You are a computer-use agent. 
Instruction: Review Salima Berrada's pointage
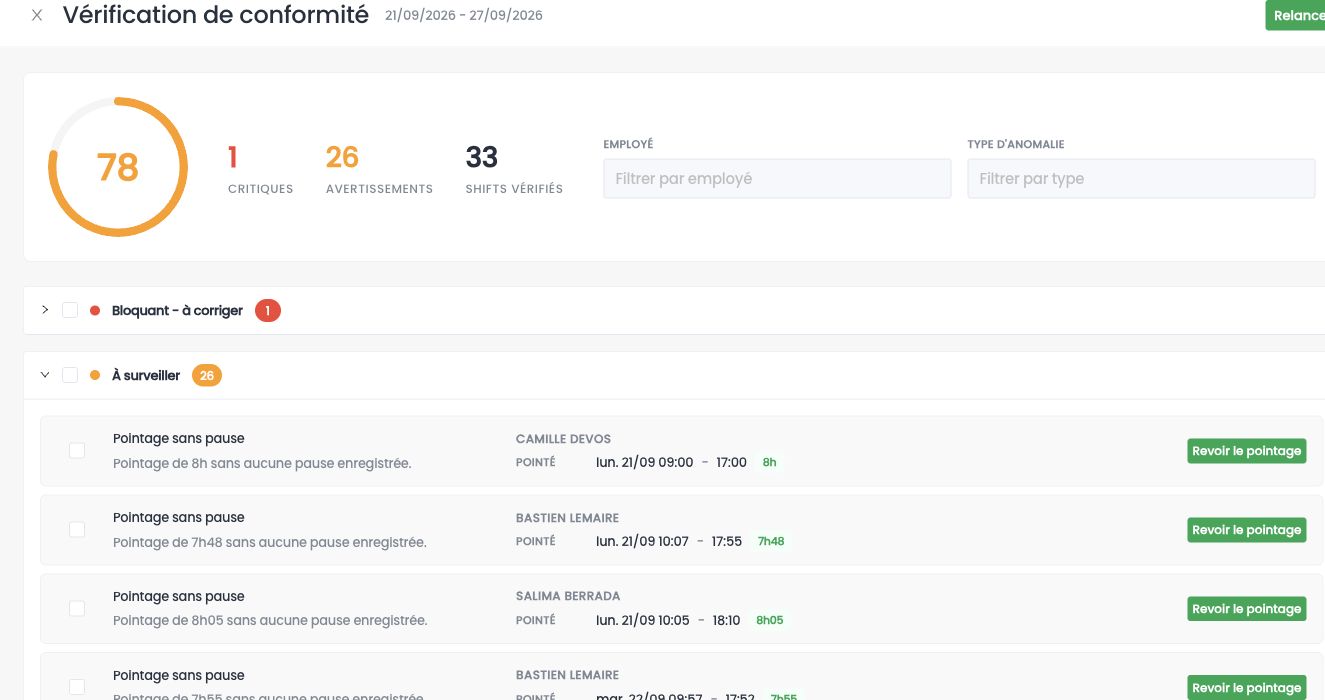(x=1247, y=609)
